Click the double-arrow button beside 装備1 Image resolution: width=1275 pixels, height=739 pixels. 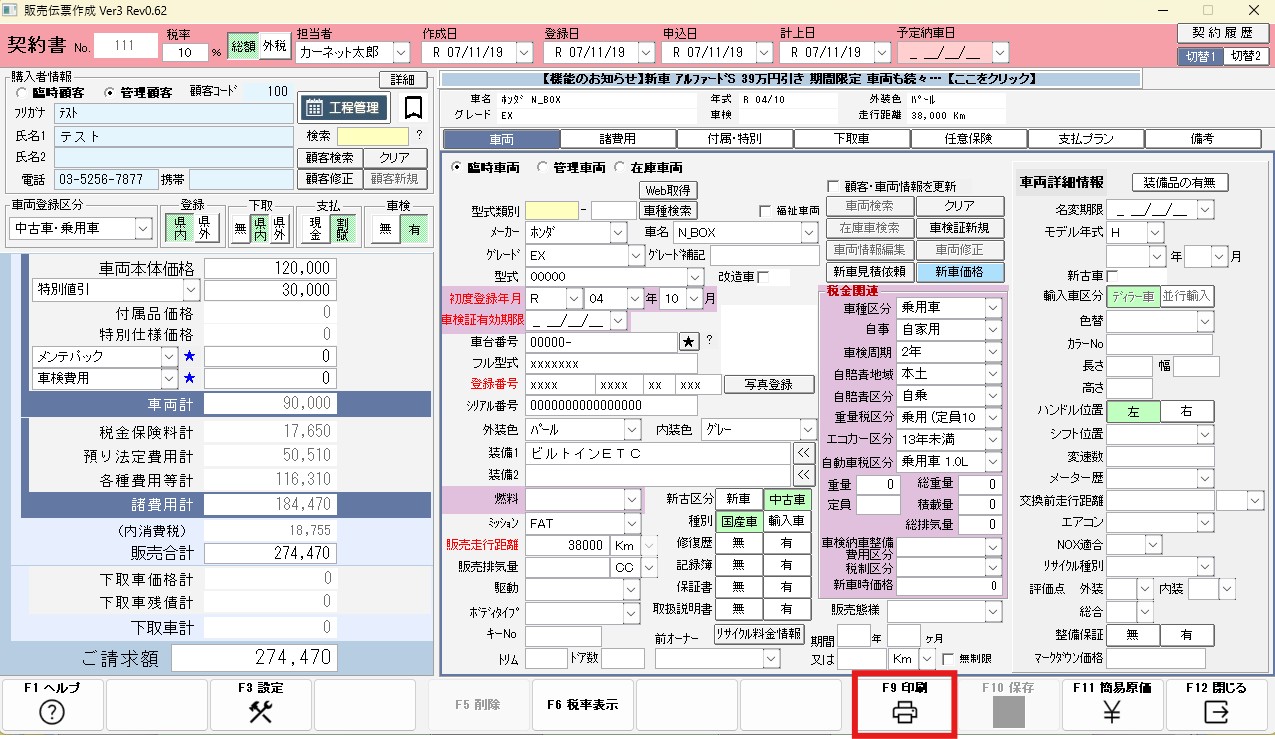pos(804,453)
